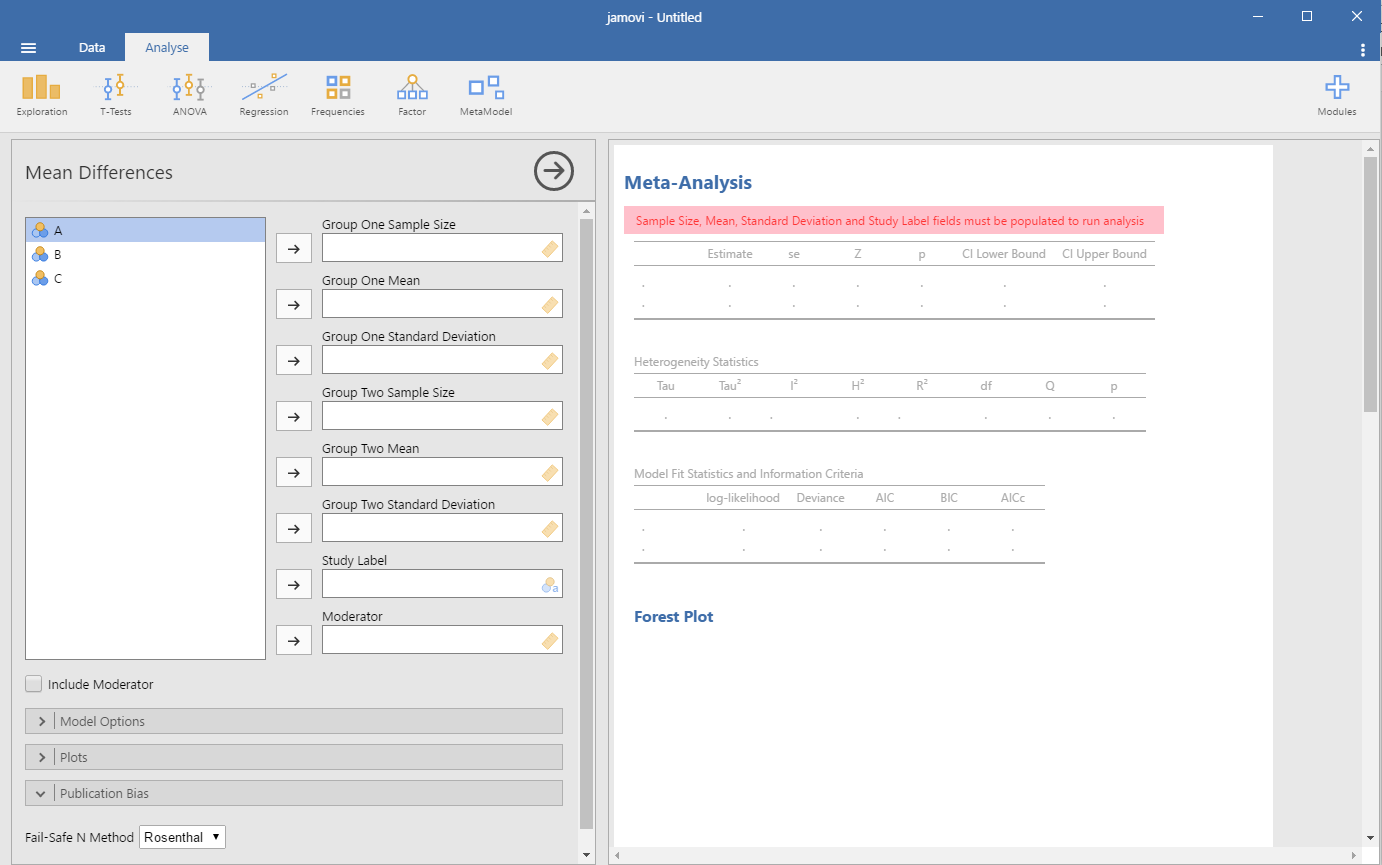Click the Group One Sample Size field
Image resolution: width=1382 pixels, height=865 pixels.
coord(442,248)
